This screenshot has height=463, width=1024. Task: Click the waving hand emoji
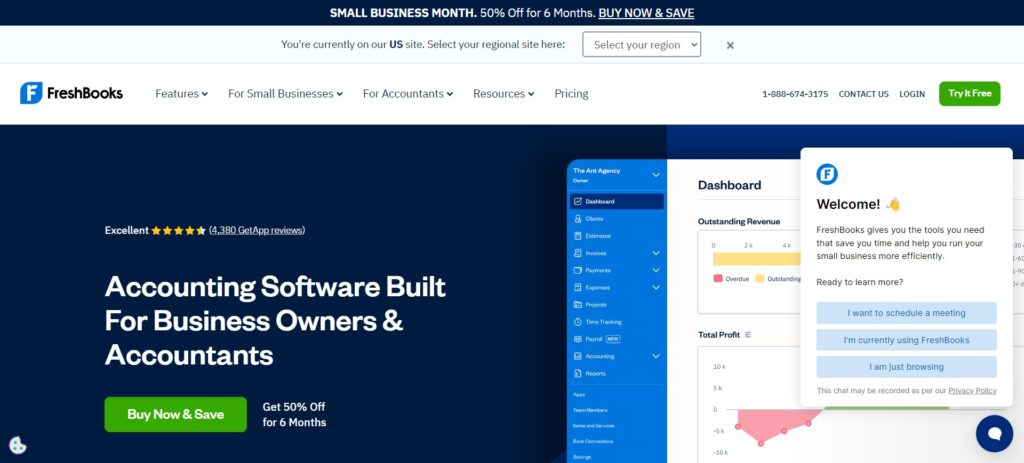pos(893,204)
